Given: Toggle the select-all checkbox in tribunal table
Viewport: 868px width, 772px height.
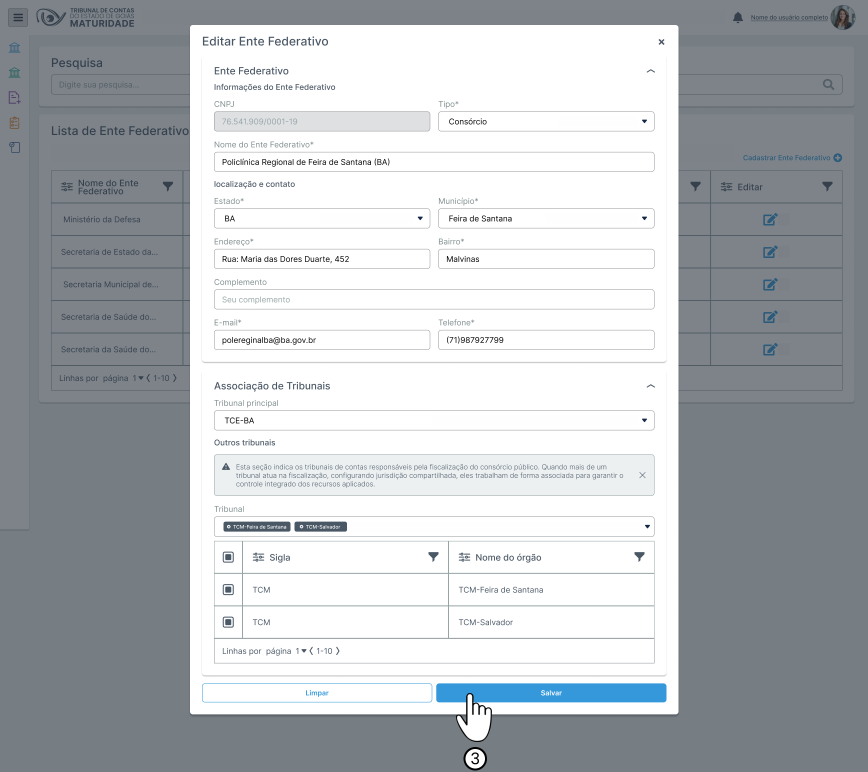Looking at the screenshot, I should tap(228, 557).
